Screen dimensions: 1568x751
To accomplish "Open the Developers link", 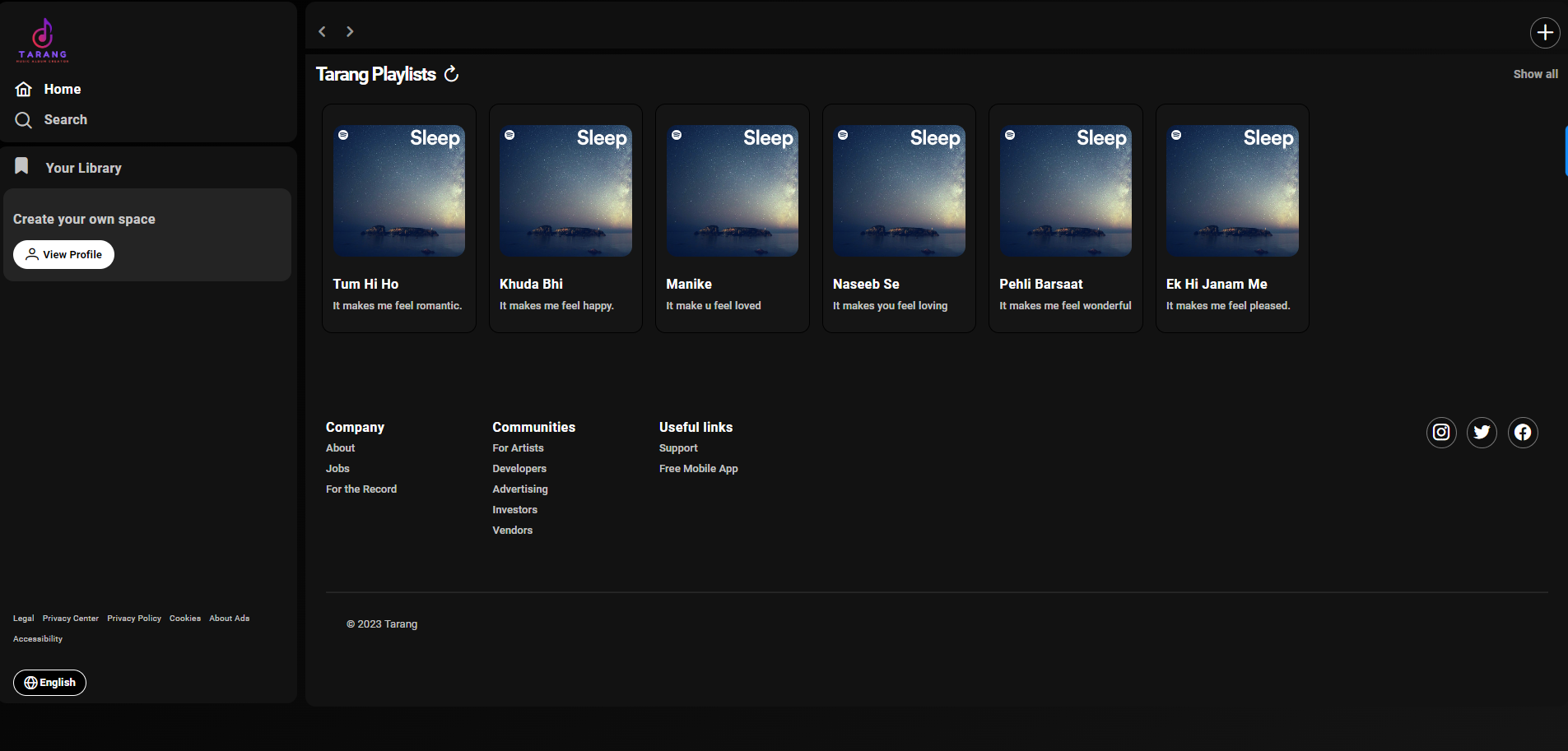I will tap(519, 469).
